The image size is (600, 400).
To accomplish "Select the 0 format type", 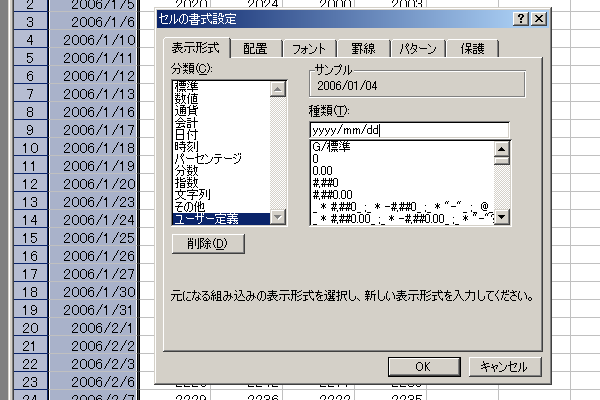I will (x=402, y=158).
